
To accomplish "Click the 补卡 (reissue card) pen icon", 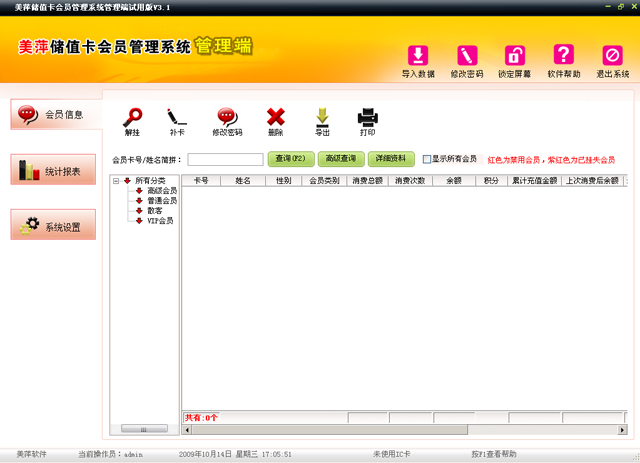I will click(x=177, y=118).
